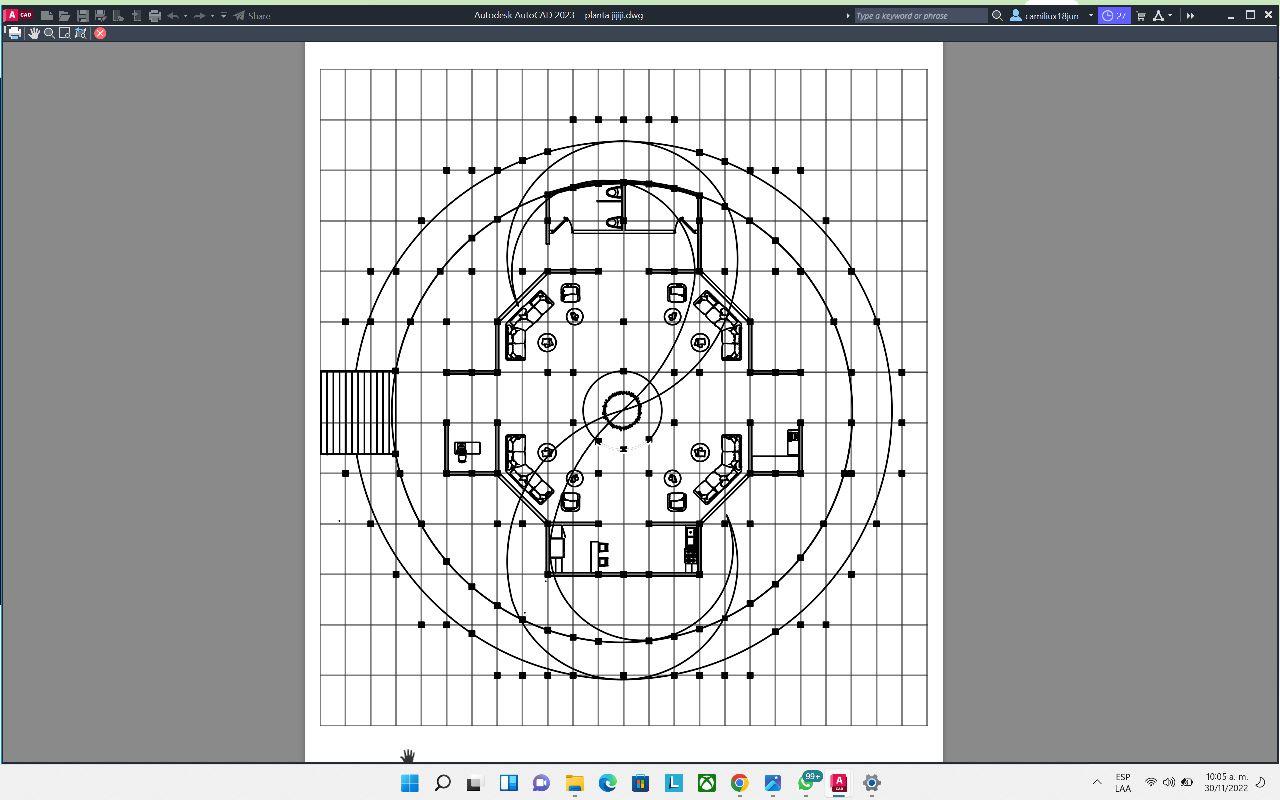
Task: Open Microsoft Store from taskbar
Action: tap(640, 783)
